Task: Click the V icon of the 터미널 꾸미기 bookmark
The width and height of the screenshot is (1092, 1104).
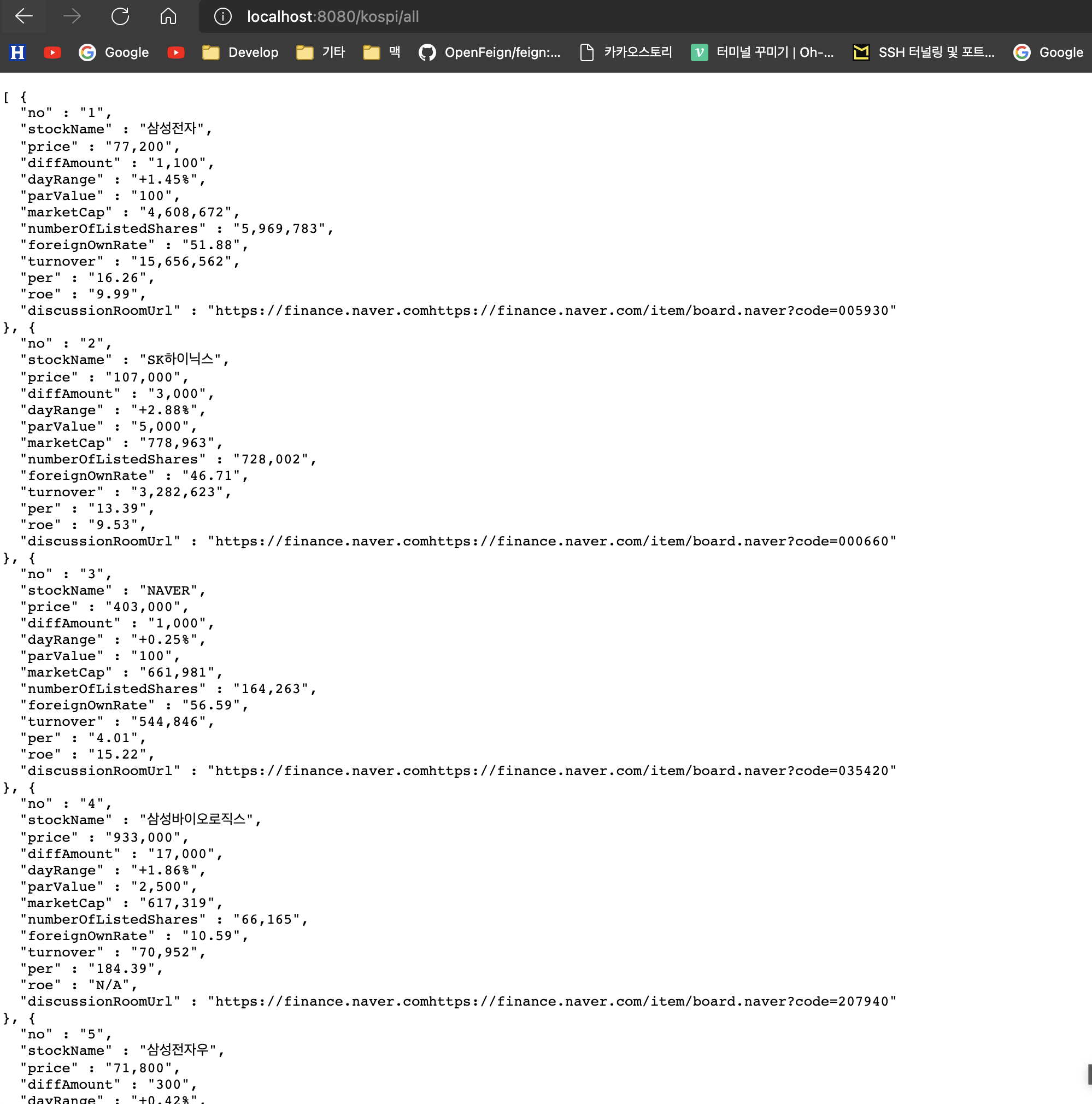Action: (700, 52)
